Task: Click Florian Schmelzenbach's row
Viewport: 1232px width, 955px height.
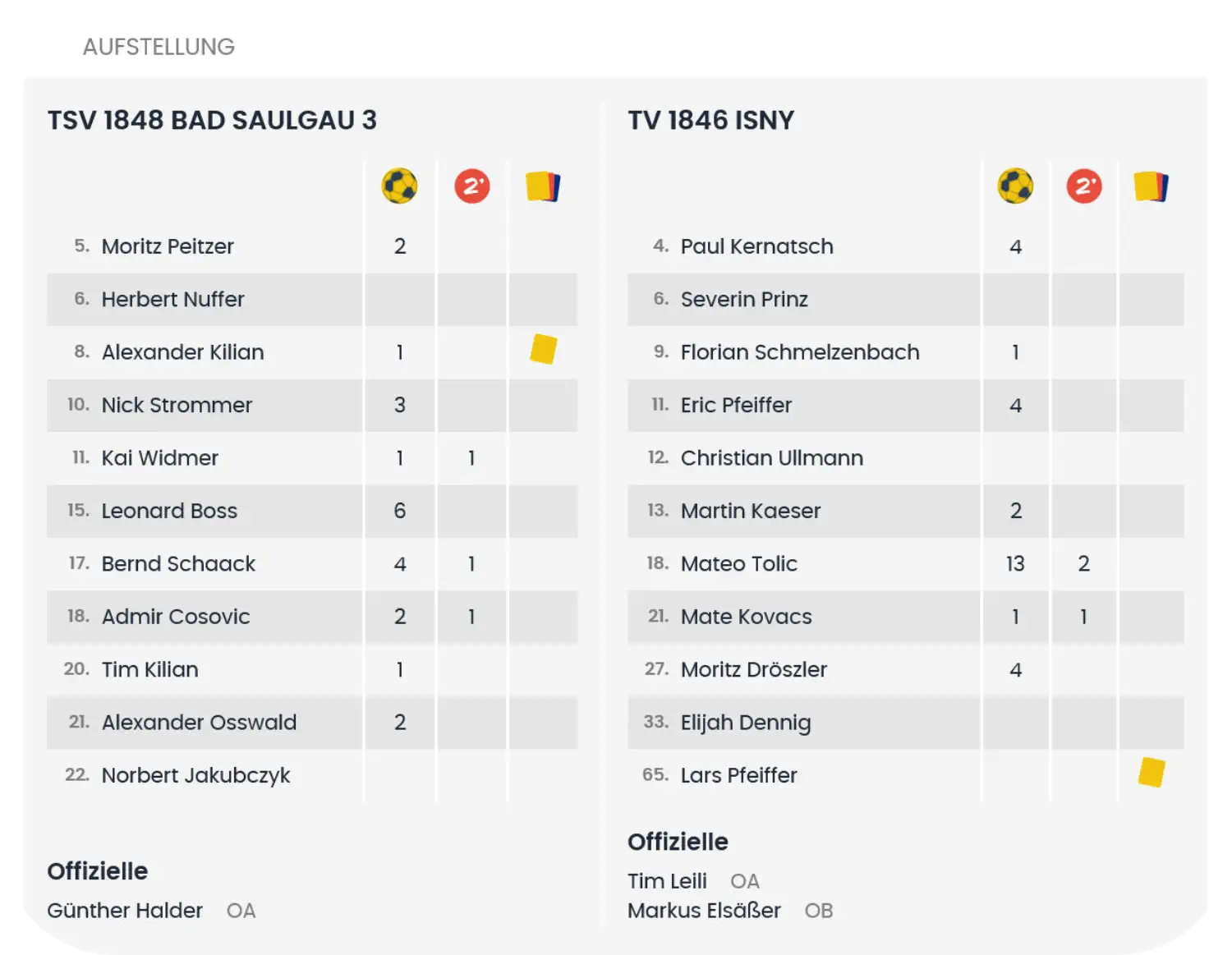Action: 799,352
